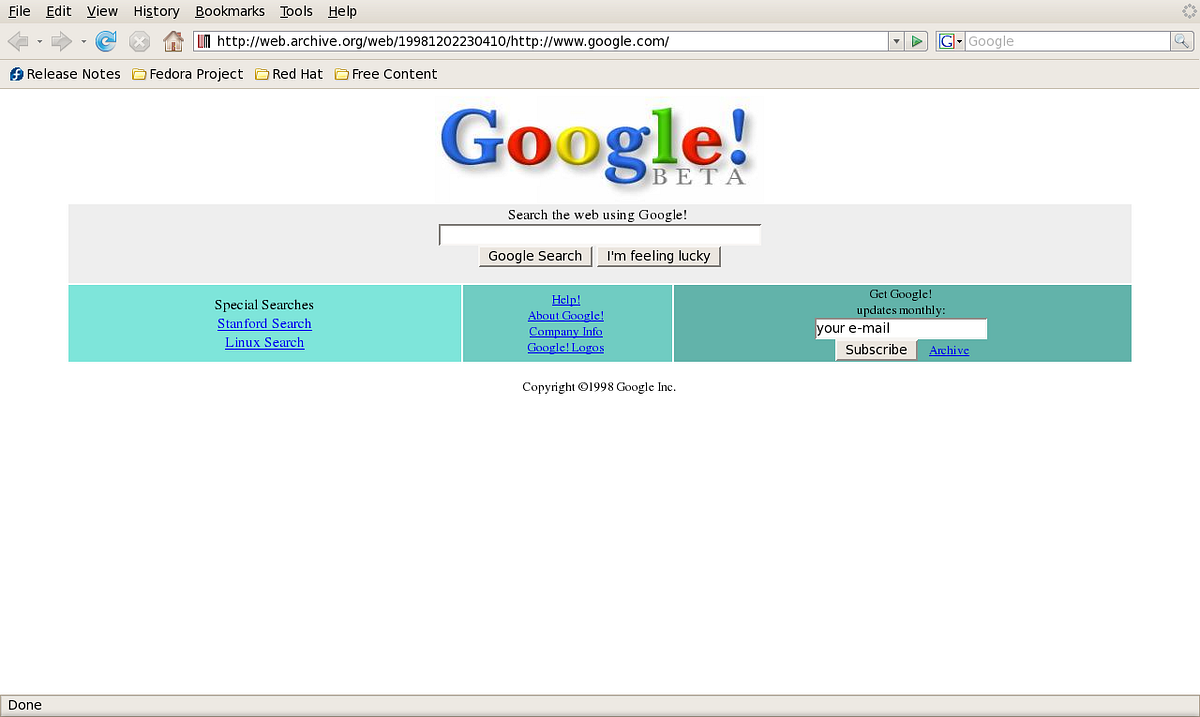
Task: Click the forward navigation arrow
Action: (60, 41)
